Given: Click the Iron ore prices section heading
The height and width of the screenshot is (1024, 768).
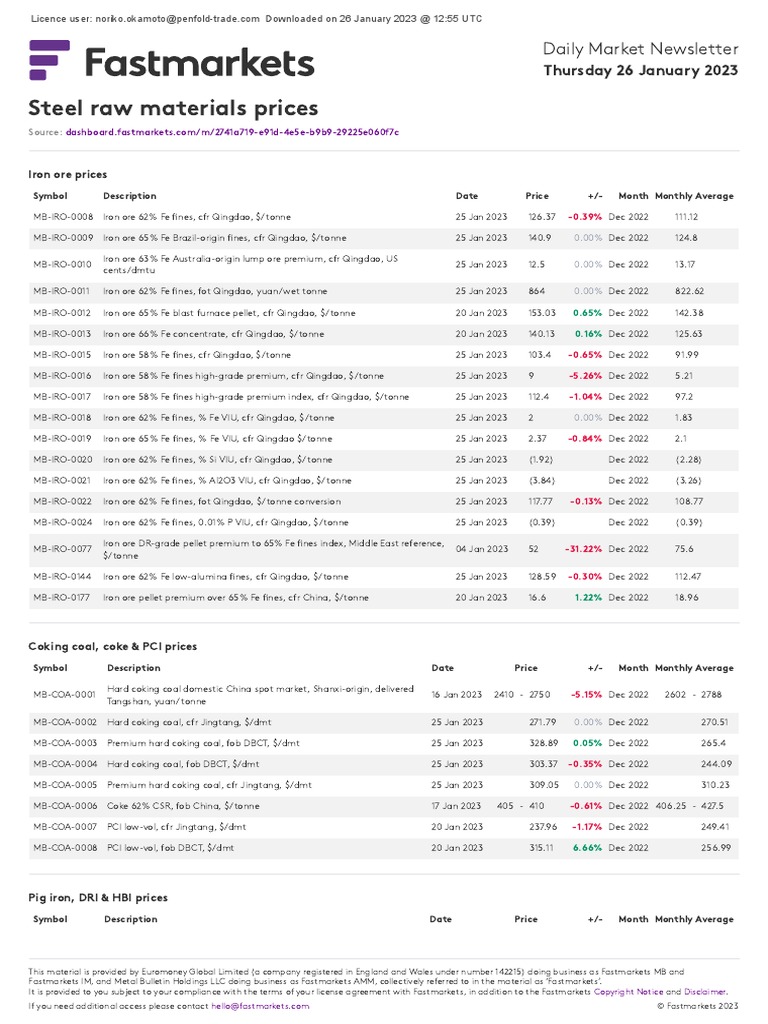Looking at the screenshot, I should [x=67, y=174].
